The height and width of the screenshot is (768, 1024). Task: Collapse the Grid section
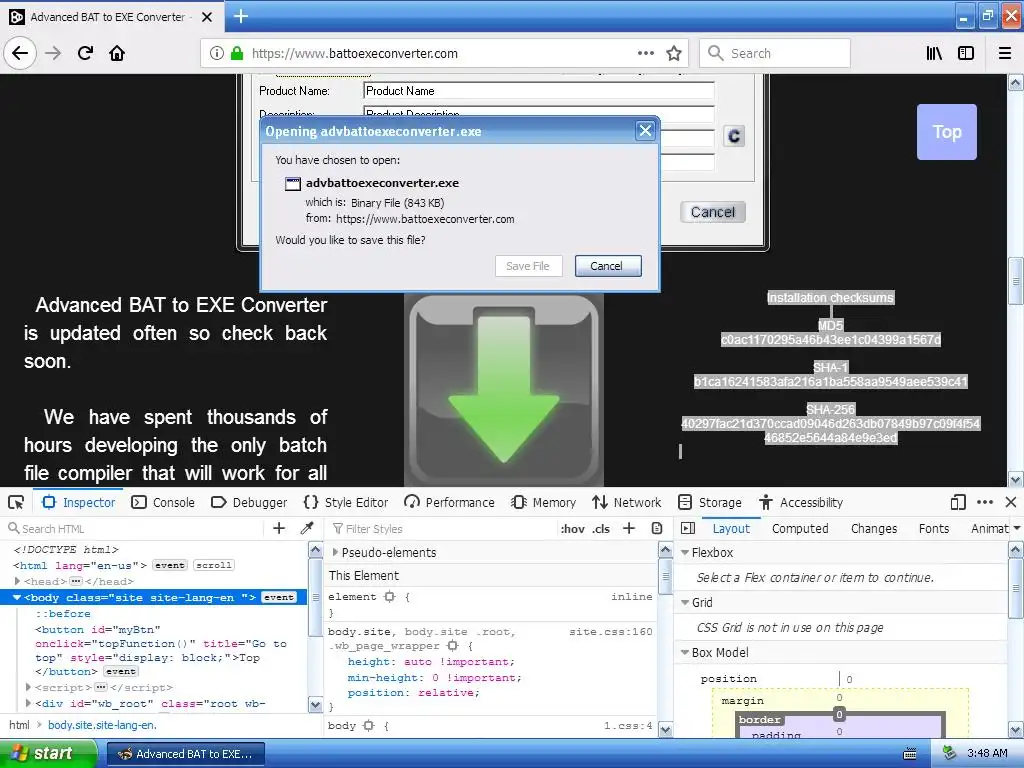click(685, 602)
